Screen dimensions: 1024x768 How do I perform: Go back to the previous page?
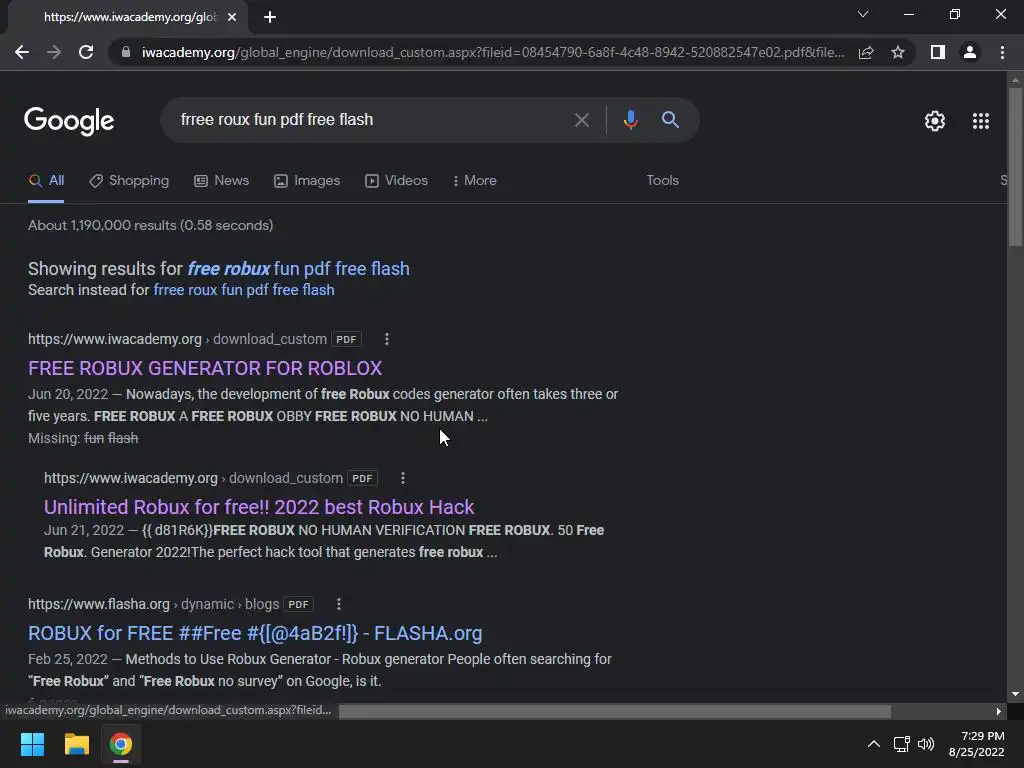[22, 52]
